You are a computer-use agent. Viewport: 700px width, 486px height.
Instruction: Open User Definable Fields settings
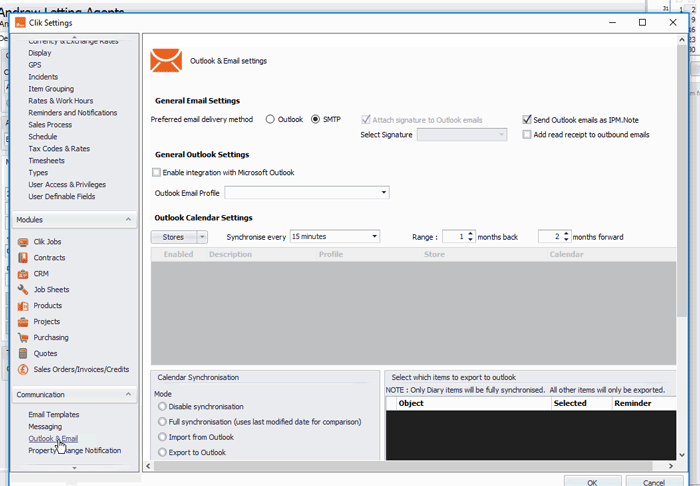coord(62,196)
